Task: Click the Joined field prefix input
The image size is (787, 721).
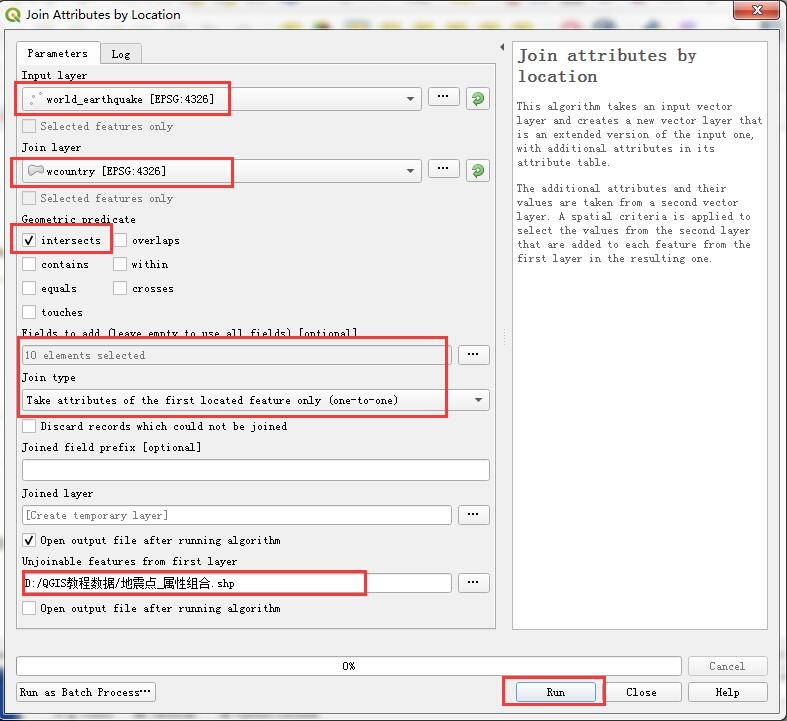Action: coord(255,470)
